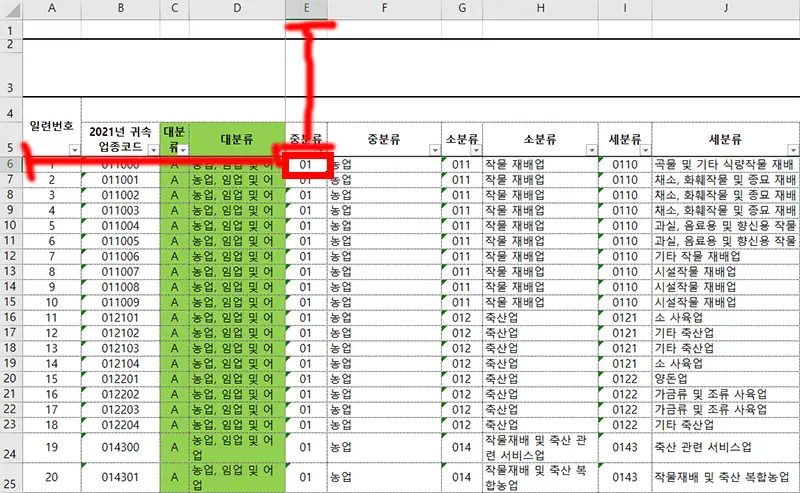The height and width of the screenshot is (493, 800).
Task: Open the filter arrow in column C 대분류 header
Action: (x=183, y=150)
